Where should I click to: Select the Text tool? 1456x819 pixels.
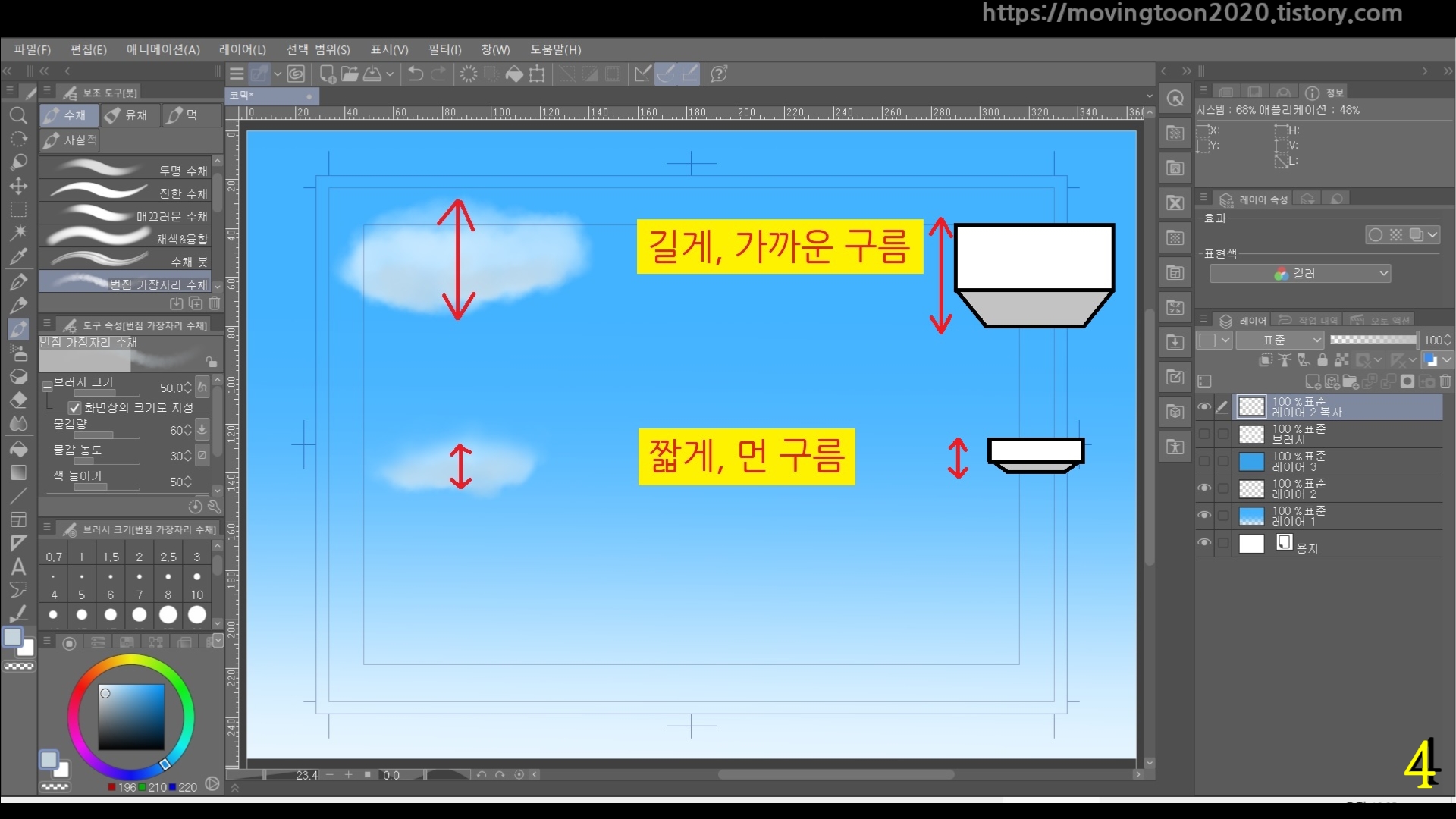pyautogui.click(x=18, y=566)
